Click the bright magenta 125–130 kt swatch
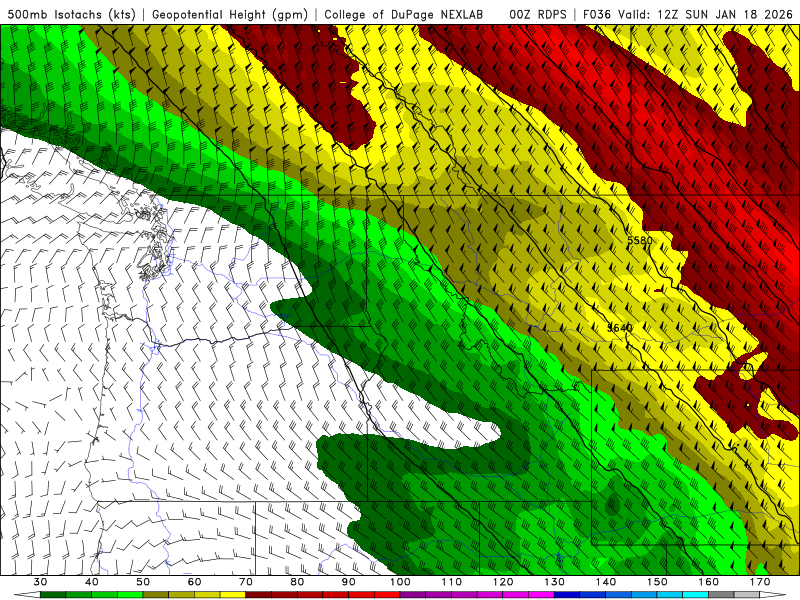The width and height of the screenshot is (800, 600). pos(541,595)
